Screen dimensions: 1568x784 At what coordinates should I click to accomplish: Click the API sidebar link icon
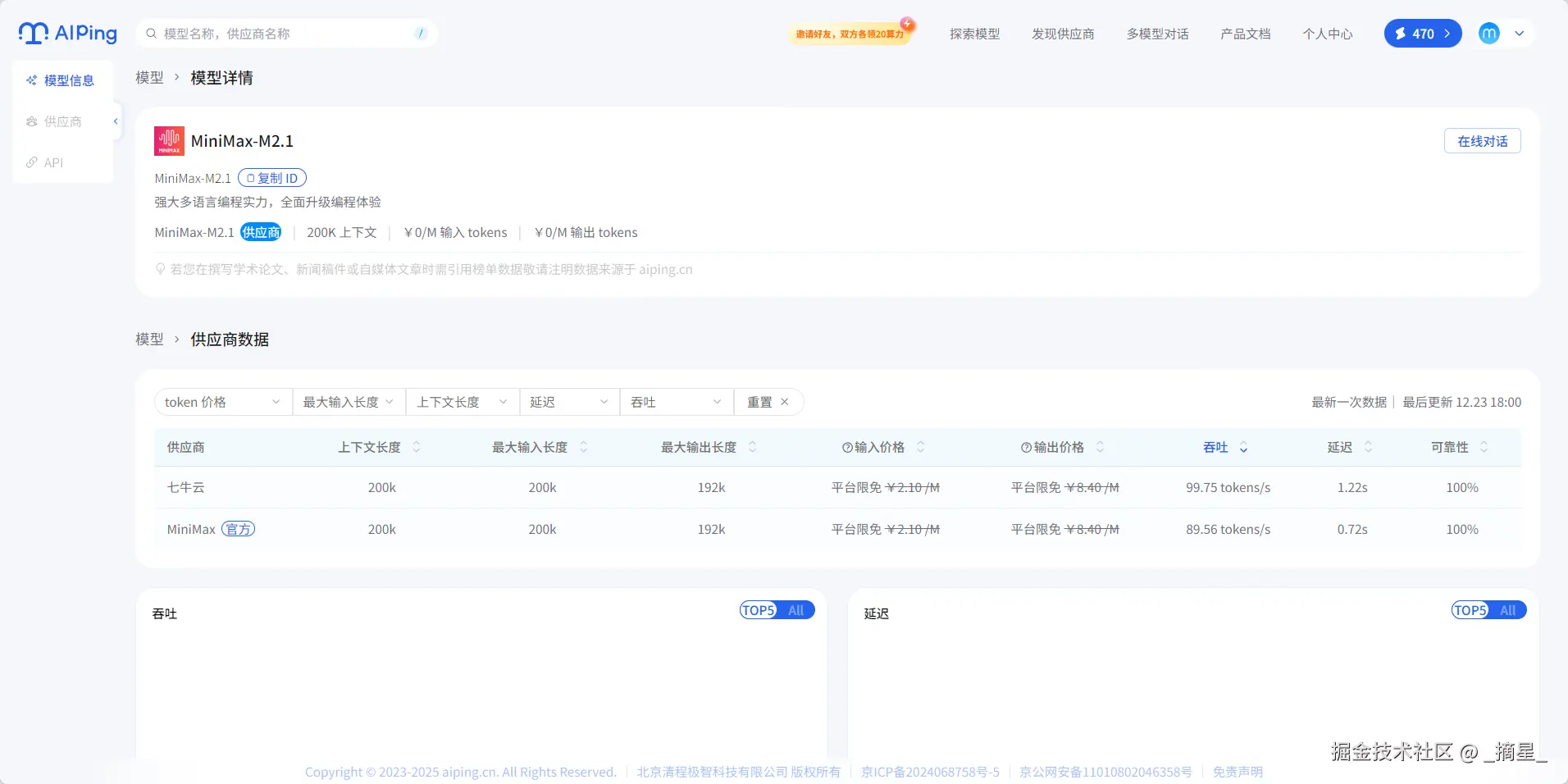tap(32, 162)
